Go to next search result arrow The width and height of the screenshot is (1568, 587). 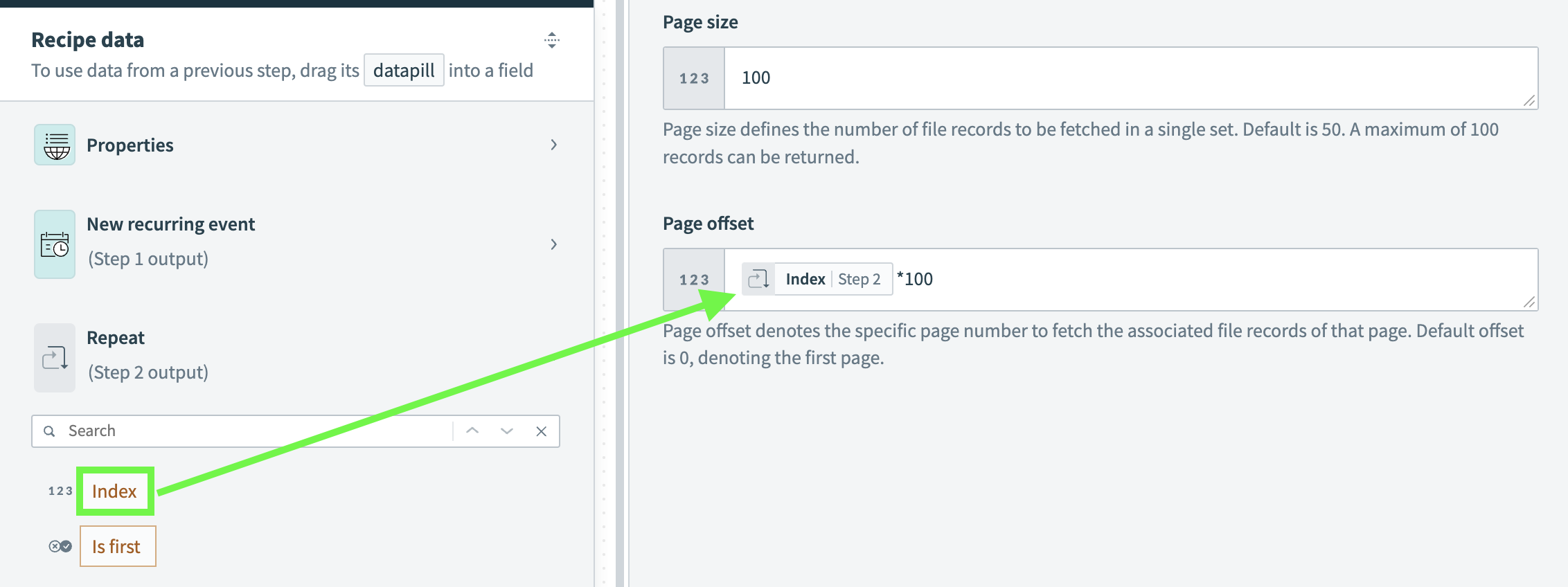click(507, 431)
